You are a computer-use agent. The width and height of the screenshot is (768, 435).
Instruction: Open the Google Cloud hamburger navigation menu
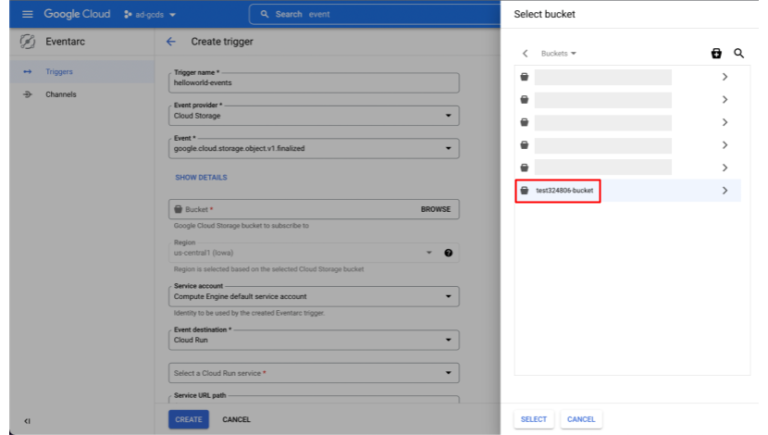[x=27, y=14]
